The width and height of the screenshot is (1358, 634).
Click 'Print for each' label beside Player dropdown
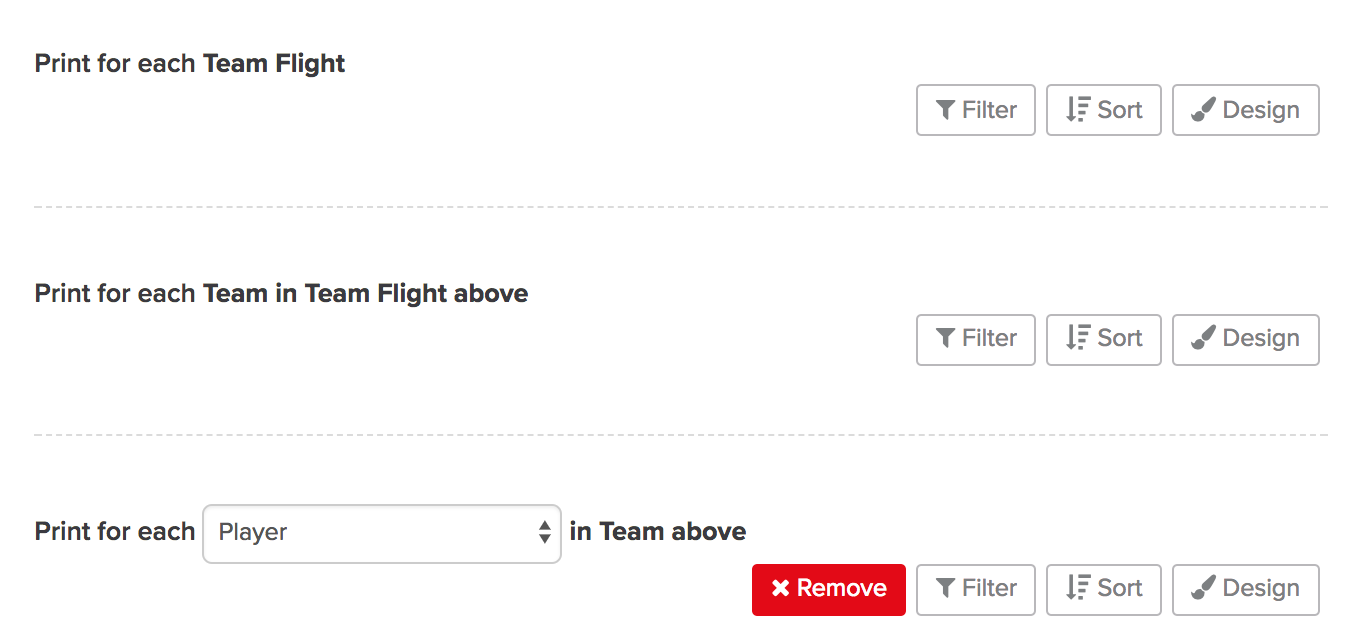tap(115, 532)
